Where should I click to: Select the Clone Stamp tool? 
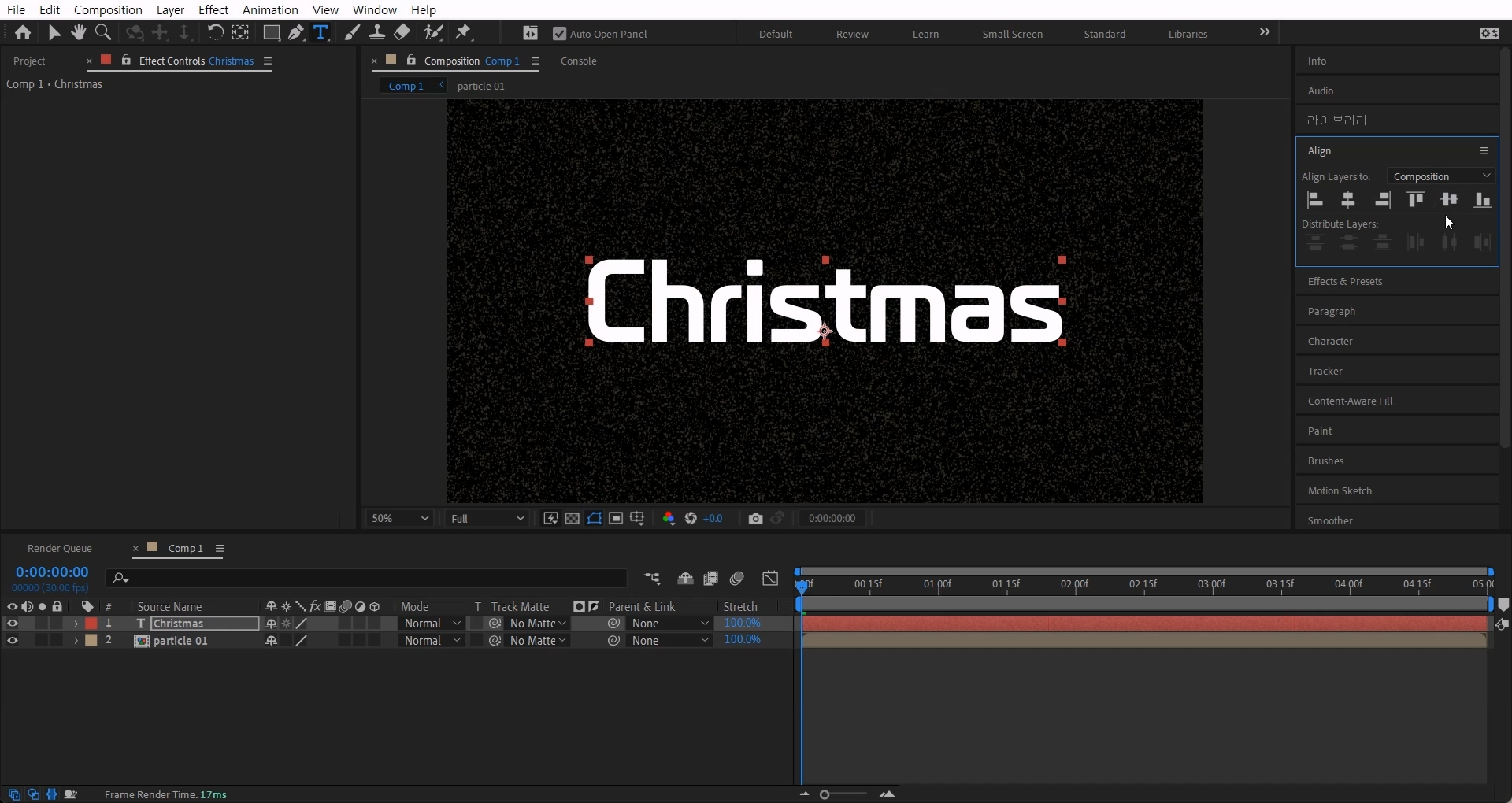377,32
